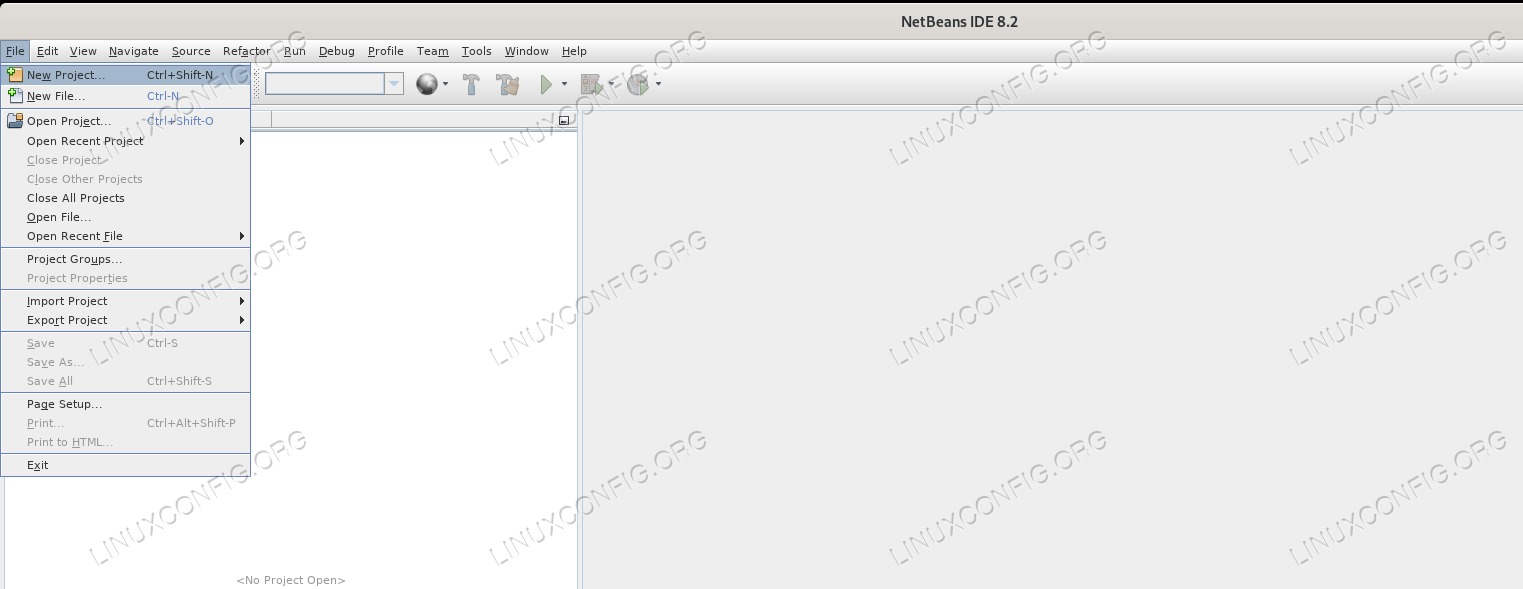The width and height of the screenshot is (1523, 589).
Task: Expand the Open Recent File submenu arrow
Action: tap(242, 236)
